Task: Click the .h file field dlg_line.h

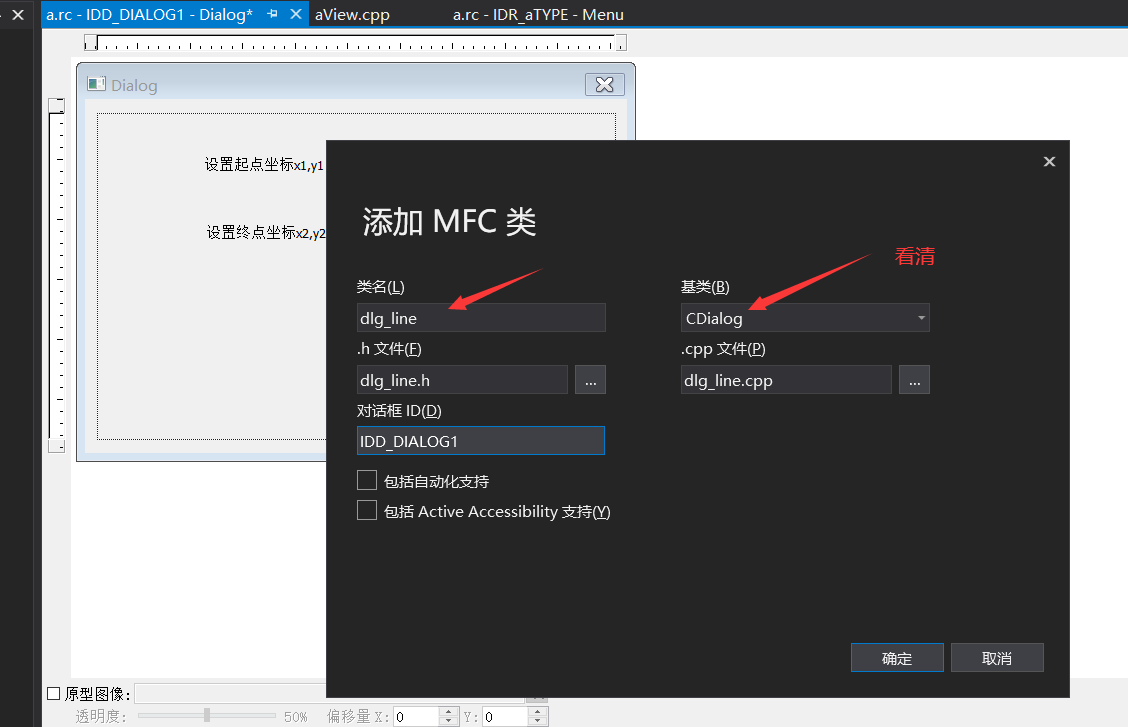Action: (x=462, y=380)
